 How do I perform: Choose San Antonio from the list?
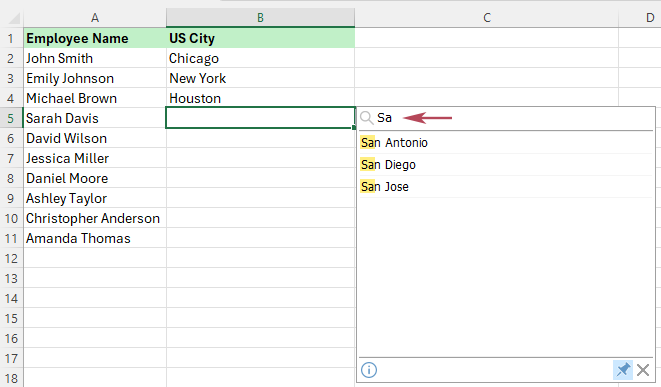(x=506, y=142)
